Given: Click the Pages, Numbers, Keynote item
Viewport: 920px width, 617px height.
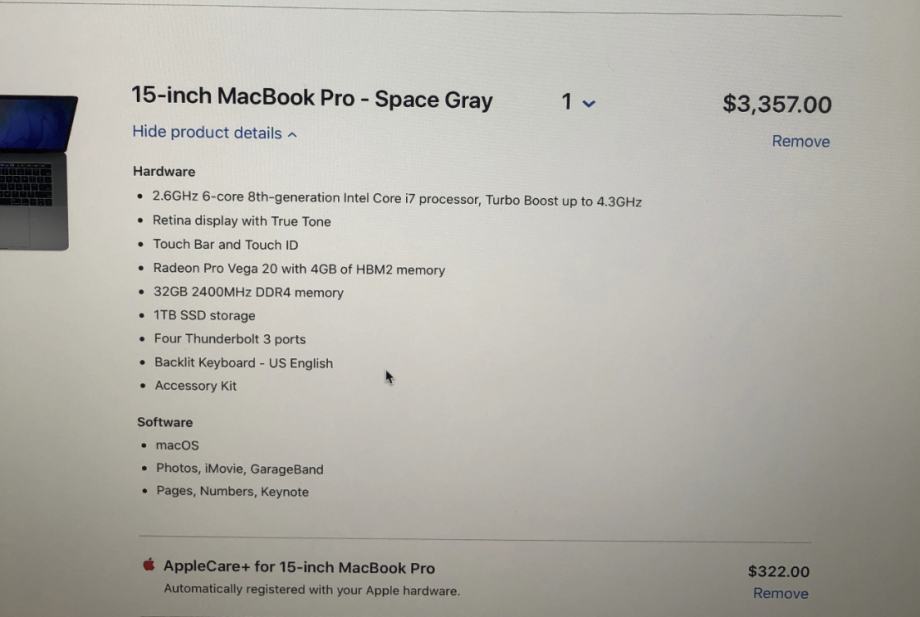Looking at the screenshot, I should pyautogui.click(x=232, y=491).
